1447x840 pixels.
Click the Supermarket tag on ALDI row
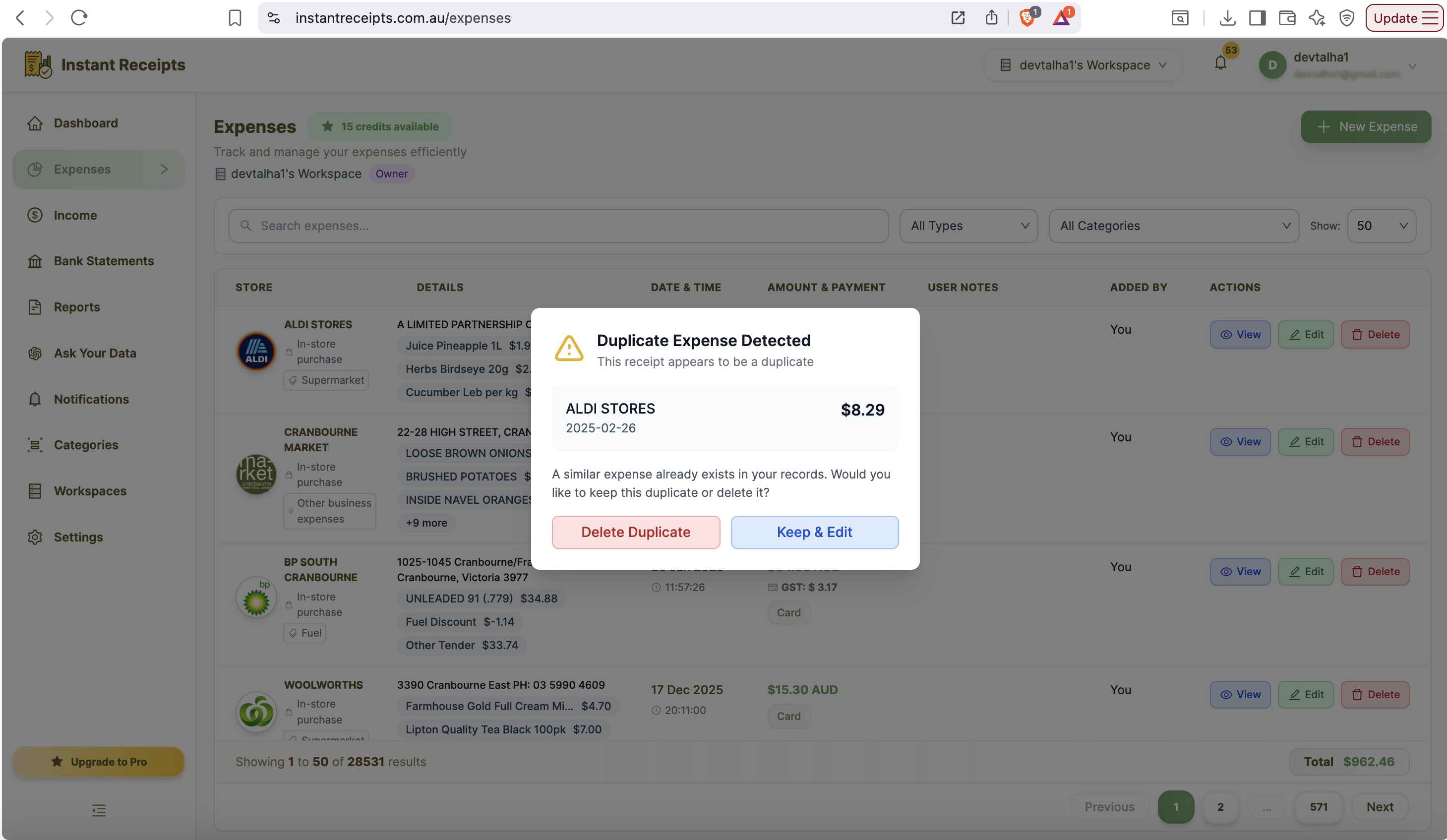click(x=326, y=380)
